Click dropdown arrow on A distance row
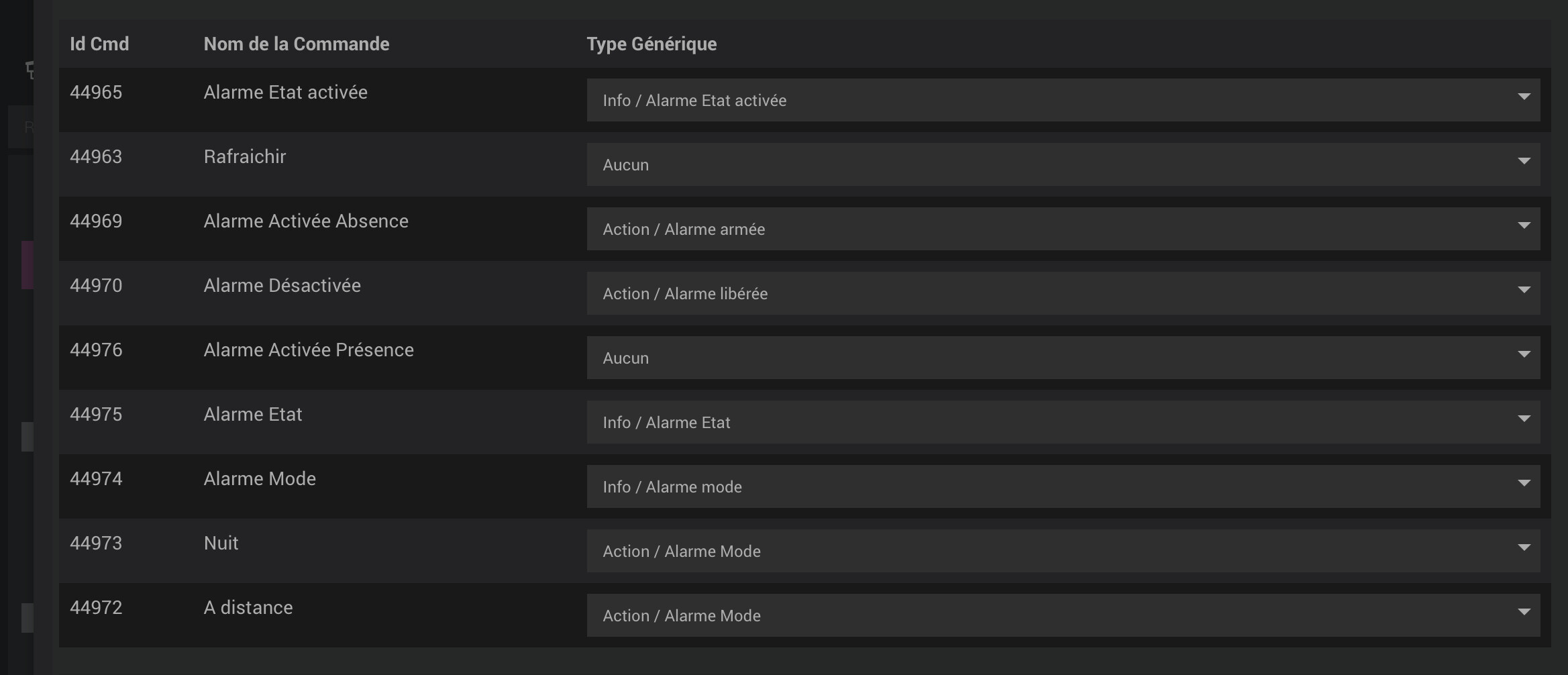 click(1524, 612)
